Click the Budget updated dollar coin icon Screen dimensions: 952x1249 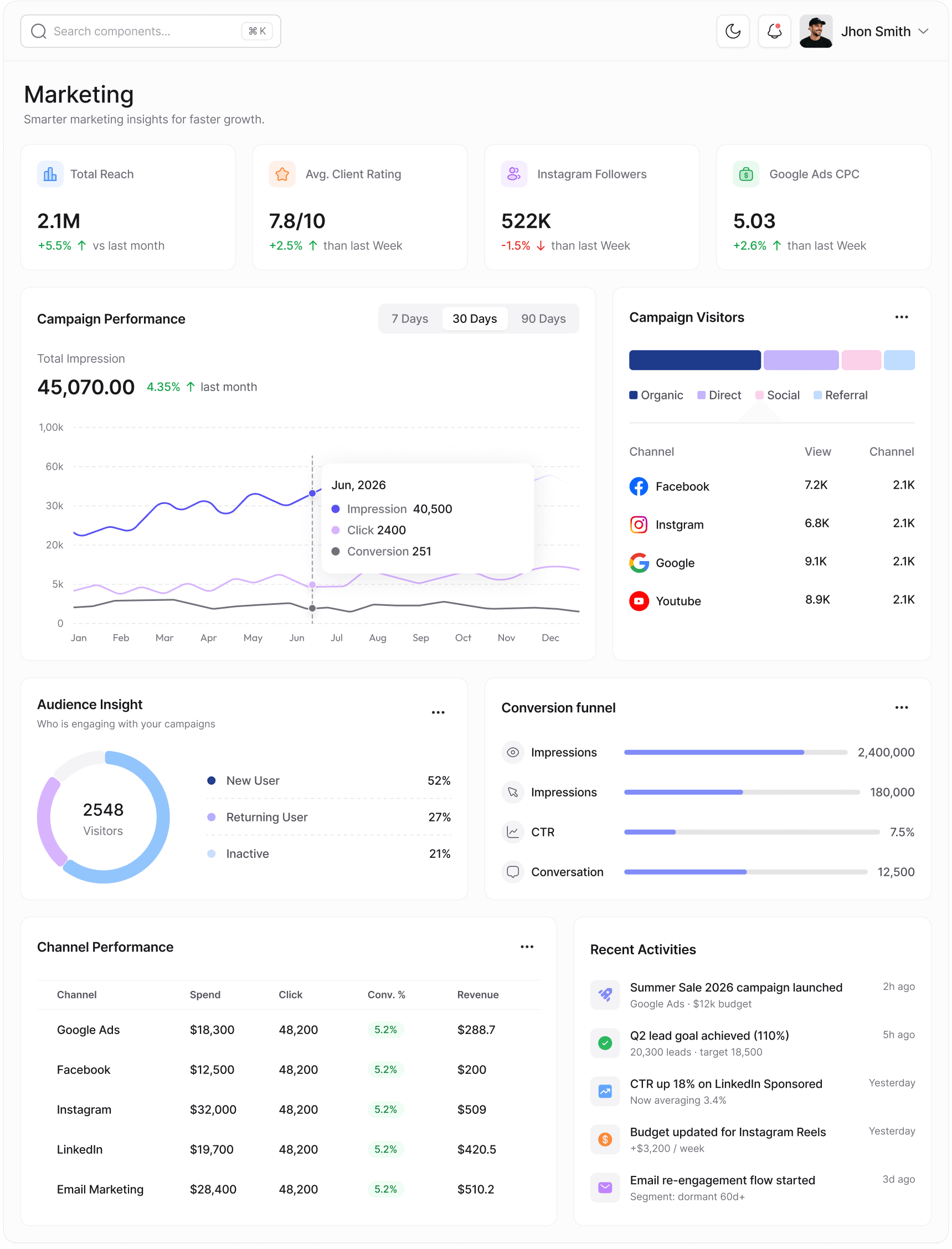coord(605,1139)
